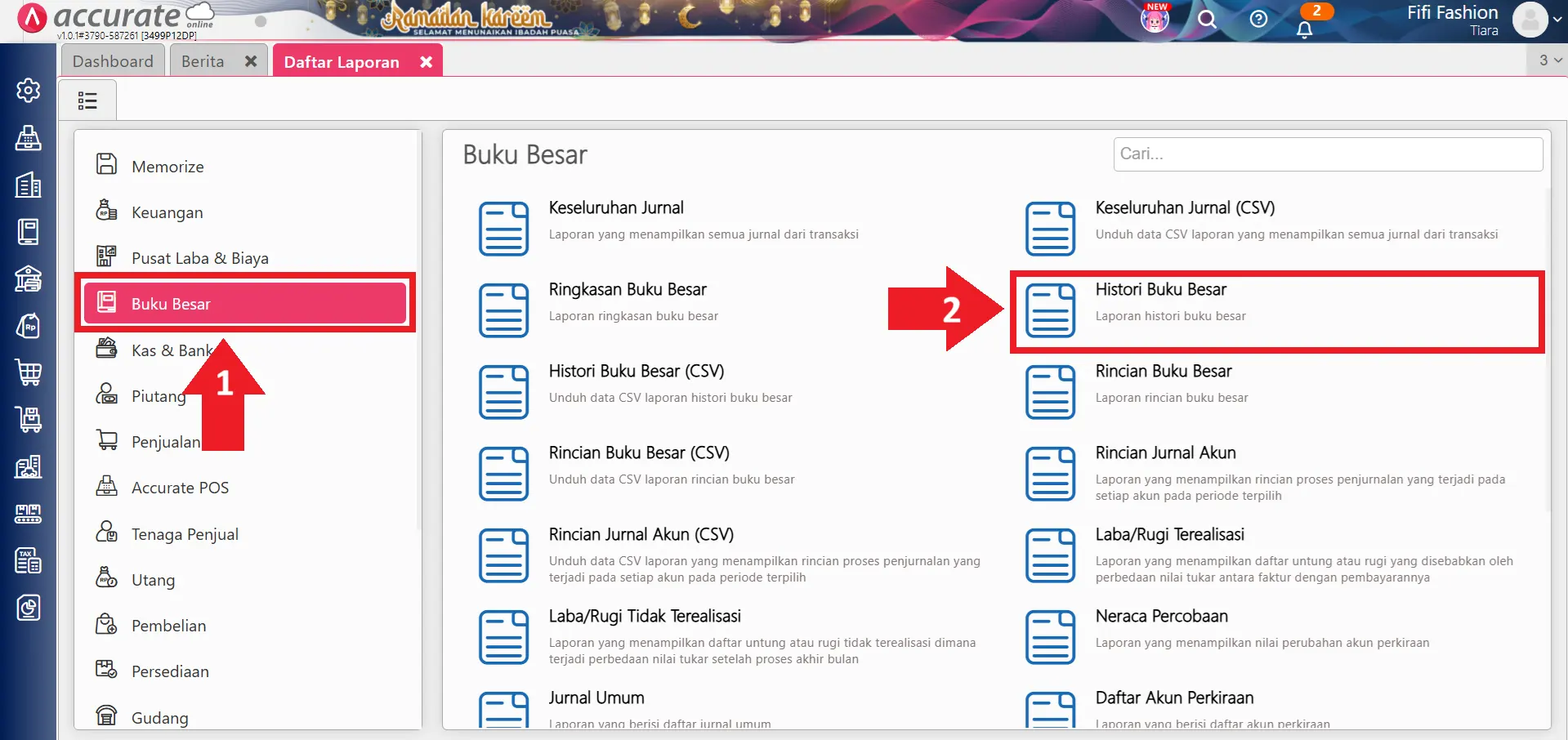Click the Rp price tag sidebar icon
1568x740 pixels.
[29, 326]
